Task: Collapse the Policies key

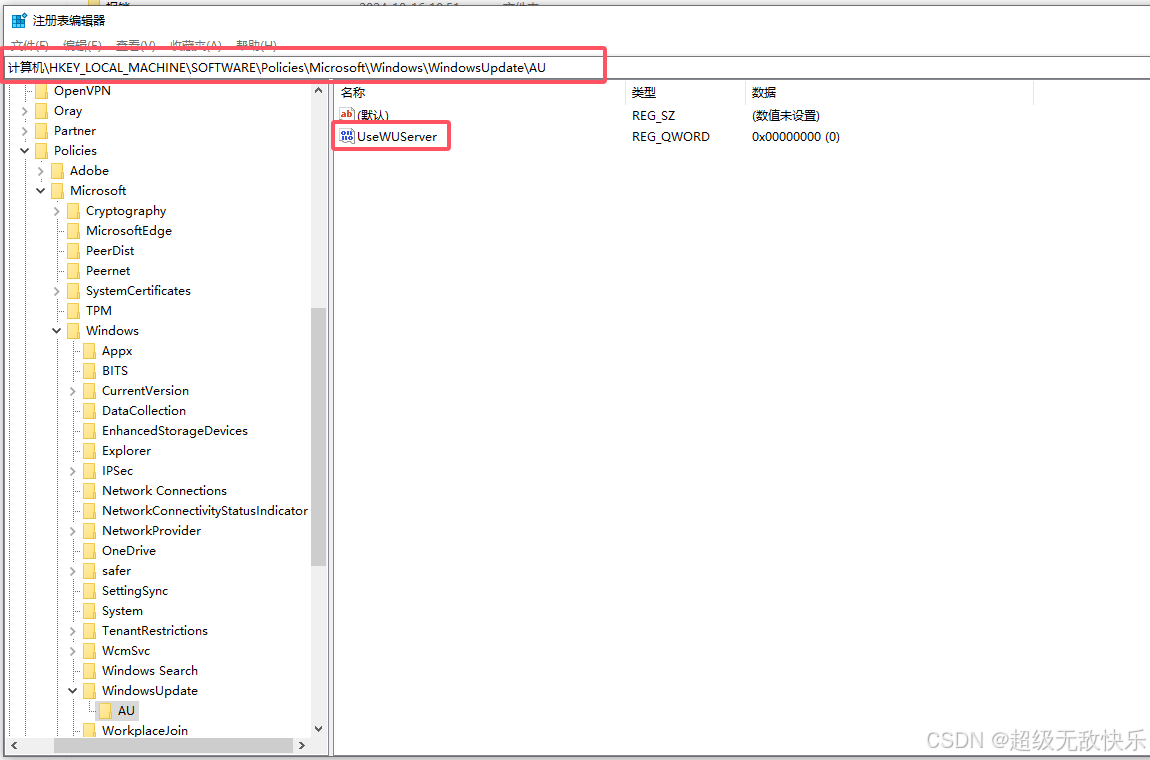Action: tap(25, 150)
